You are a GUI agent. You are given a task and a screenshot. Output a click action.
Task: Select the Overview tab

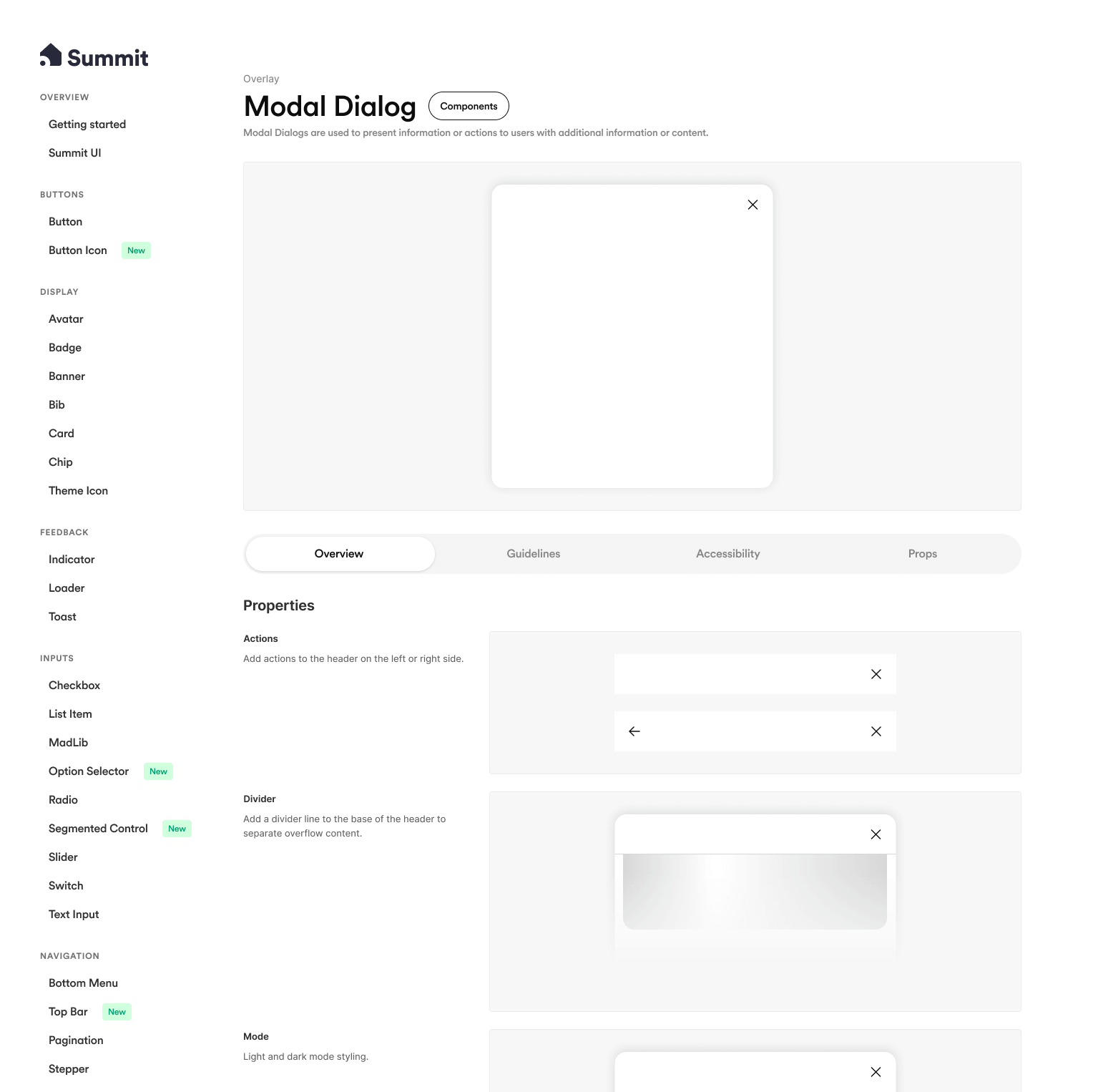pyautogui.click(x=339, y=554)
